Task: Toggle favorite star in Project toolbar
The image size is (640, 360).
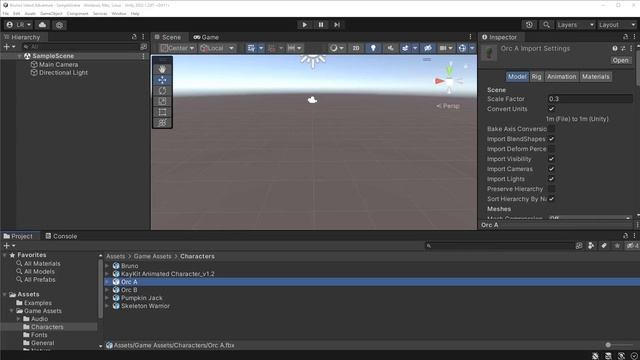Action: coord(617,246)
